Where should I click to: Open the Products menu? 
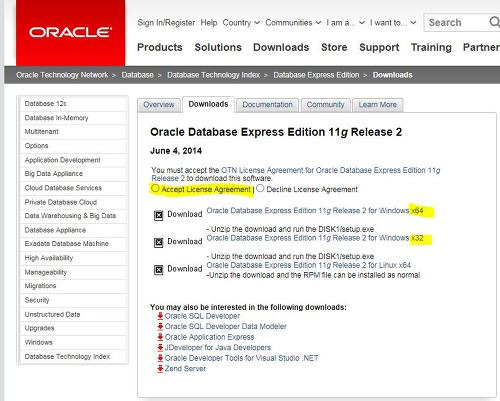click(x=160, y=47)
